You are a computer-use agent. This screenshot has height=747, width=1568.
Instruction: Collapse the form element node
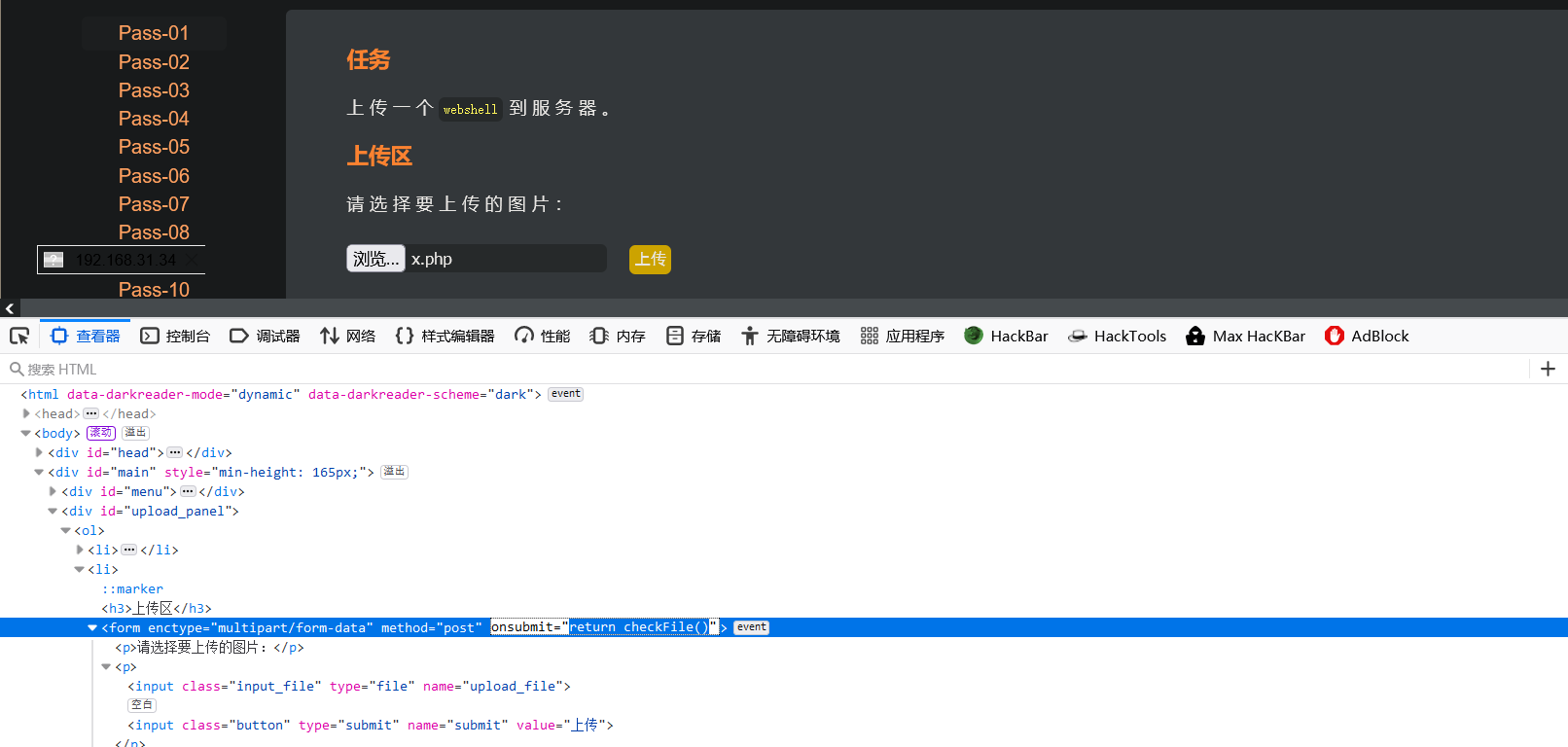[93, 627]
